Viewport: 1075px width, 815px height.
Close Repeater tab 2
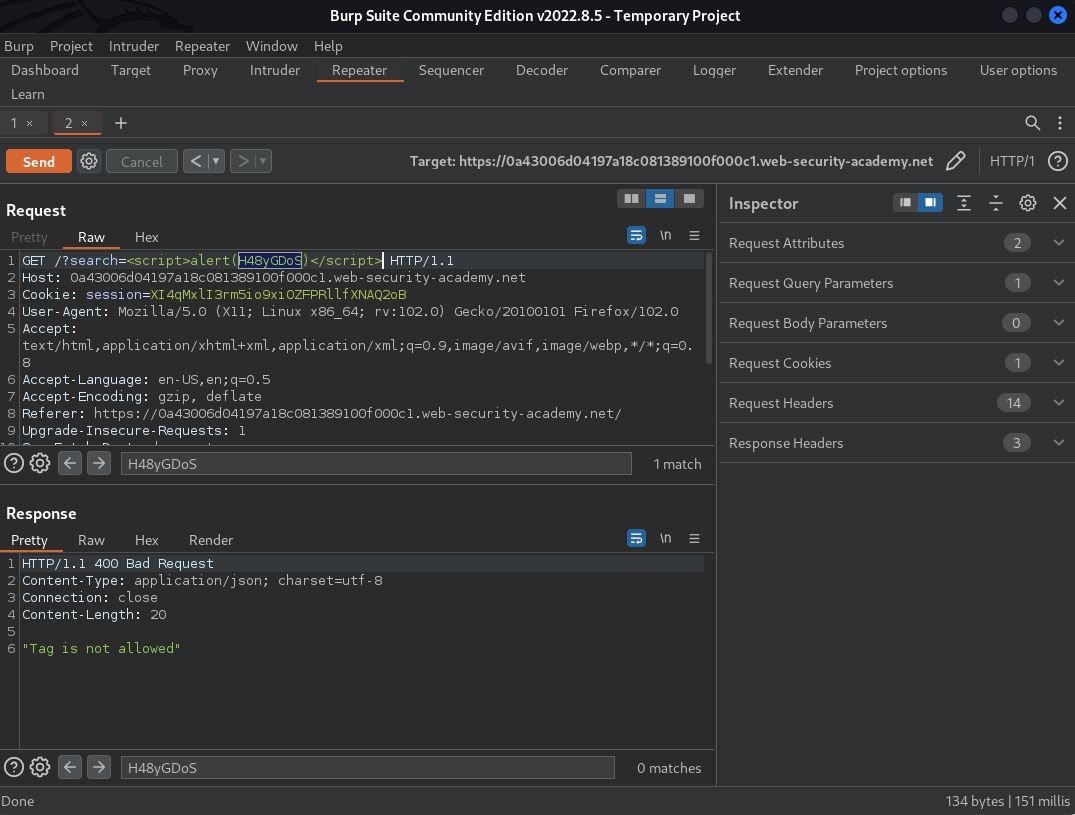click(84, 123)
